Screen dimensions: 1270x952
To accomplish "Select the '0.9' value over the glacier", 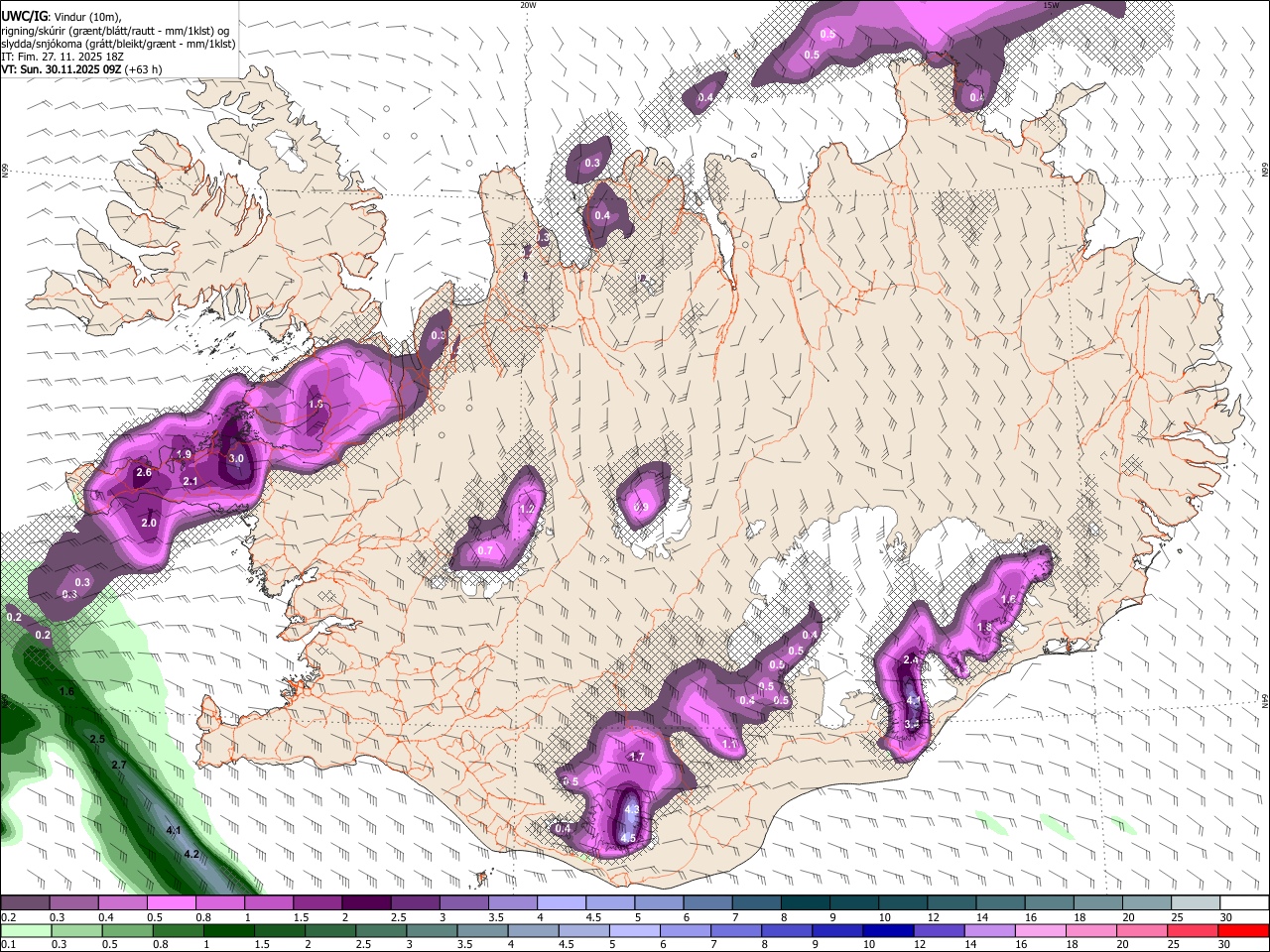I will pyautogui.click(x=641, y=508).
